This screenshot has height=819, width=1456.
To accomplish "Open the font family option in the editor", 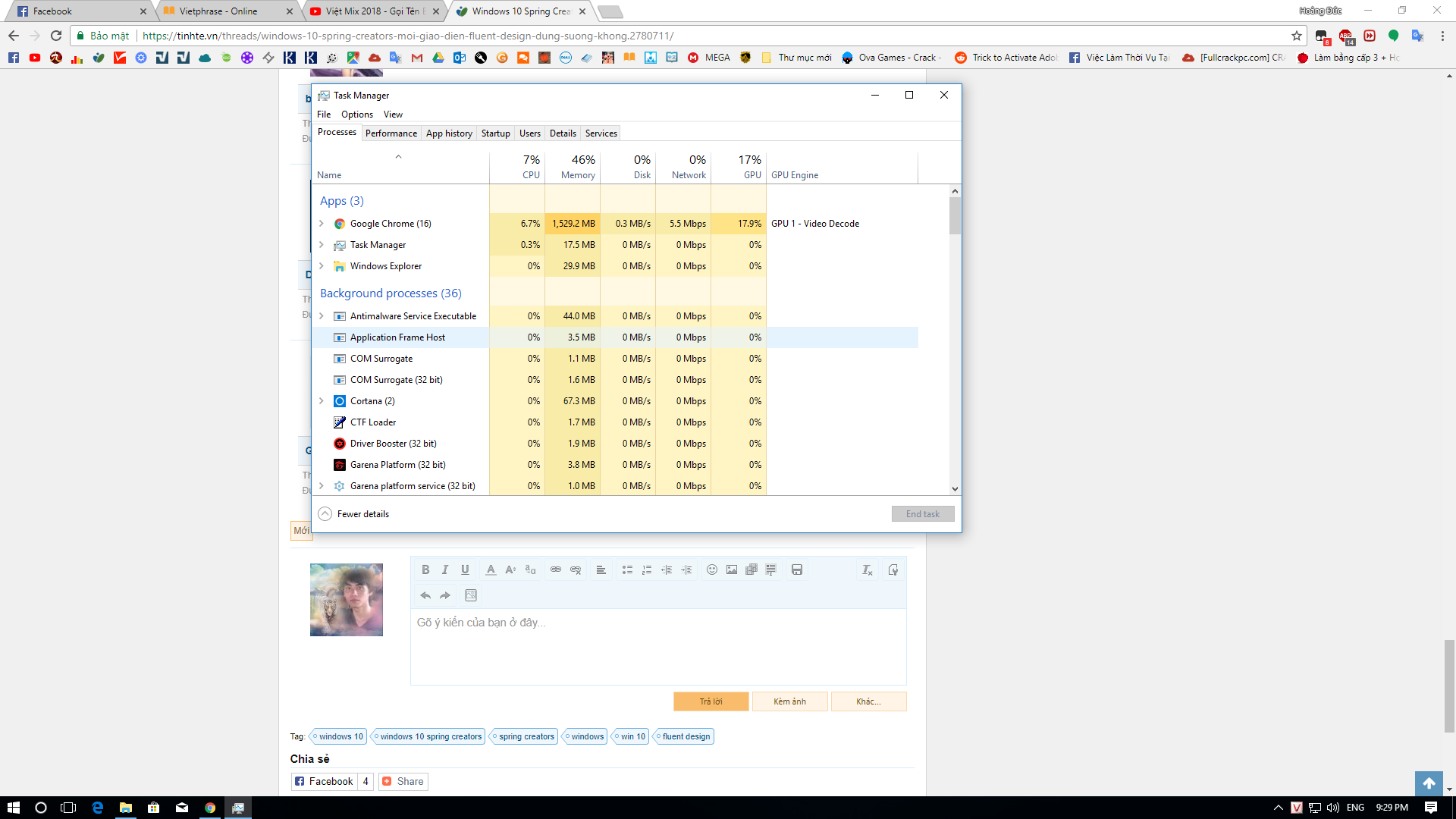I will pyautogui.click(x=530, y=570).
